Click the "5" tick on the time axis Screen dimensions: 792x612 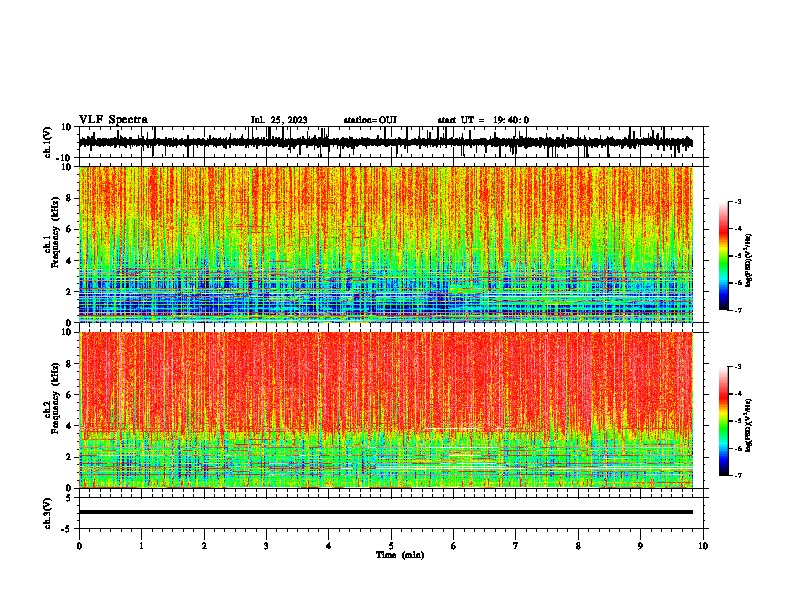[x=391, y=546]
